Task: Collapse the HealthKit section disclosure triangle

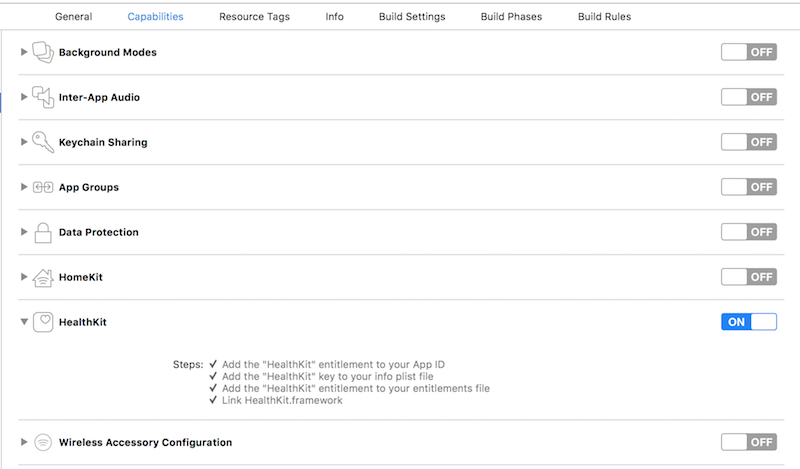Action: 24,322
